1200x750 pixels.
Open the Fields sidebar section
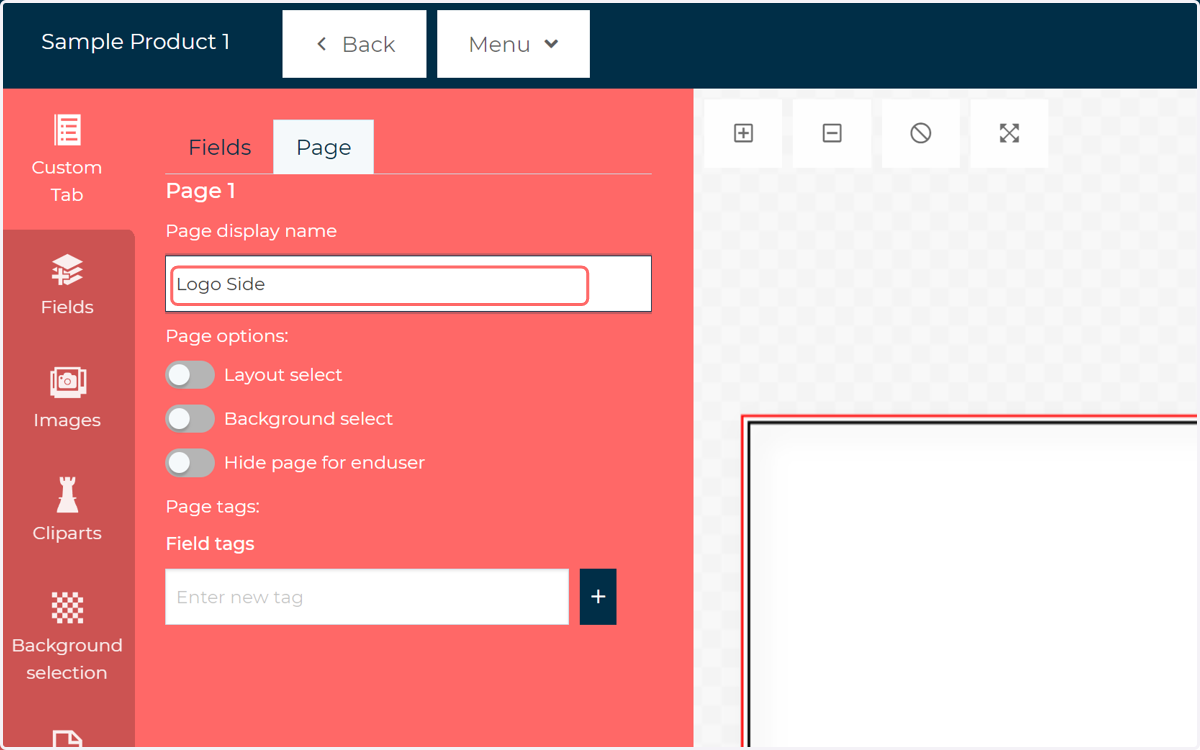click(67, 286)
